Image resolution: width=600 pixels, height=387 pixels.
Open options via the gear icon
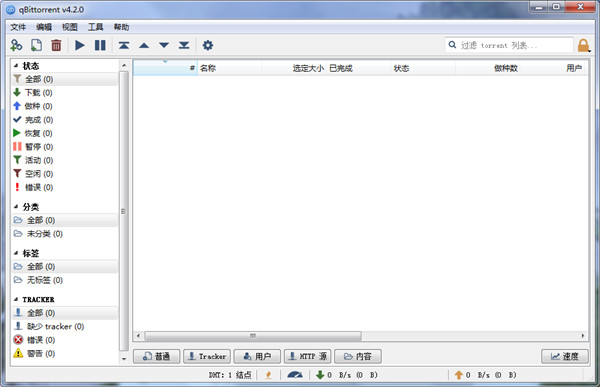[x=208, y=45]
